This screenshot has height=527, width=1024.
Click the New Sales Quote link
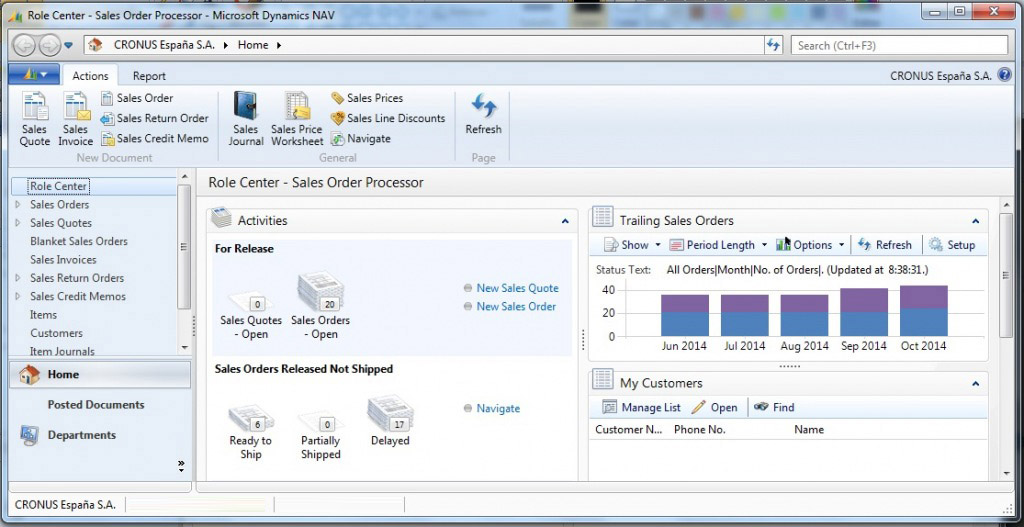coord(517,288)
